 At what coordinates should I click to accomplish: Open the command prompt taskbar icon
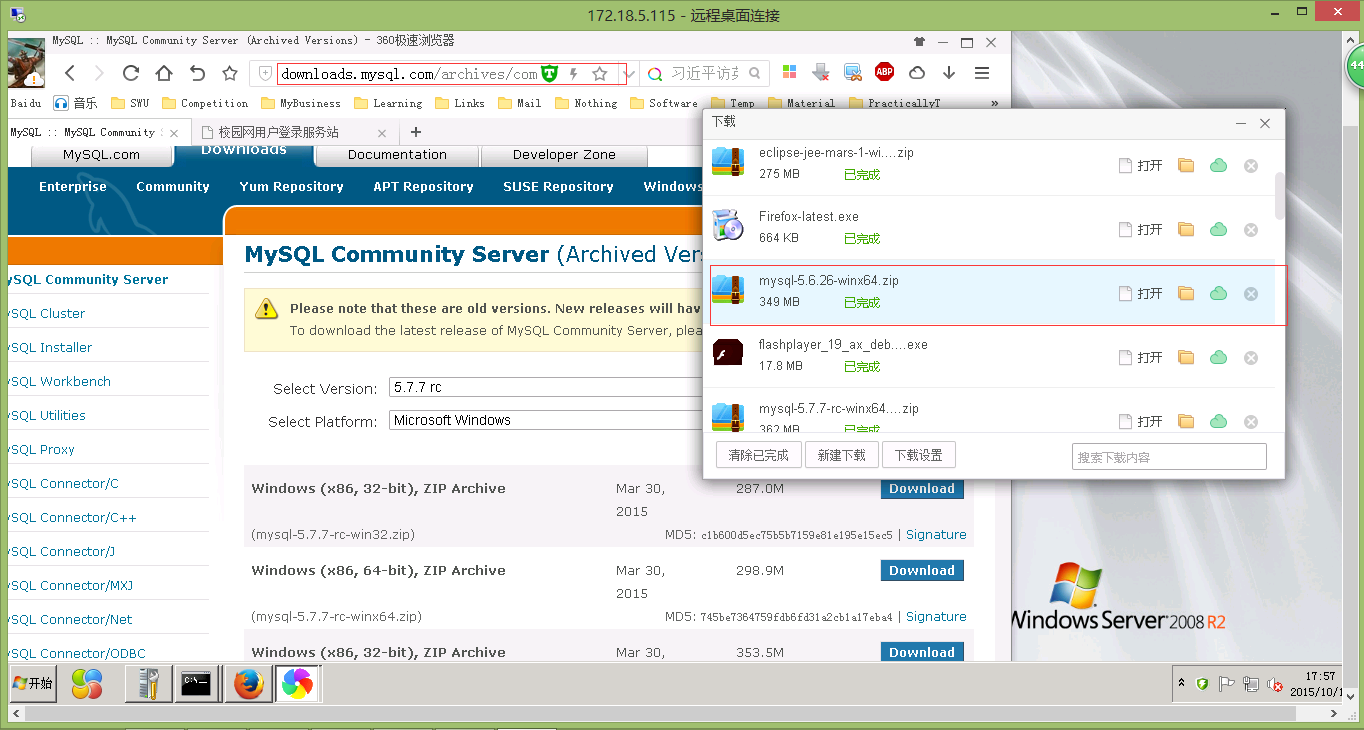point(196,684)
